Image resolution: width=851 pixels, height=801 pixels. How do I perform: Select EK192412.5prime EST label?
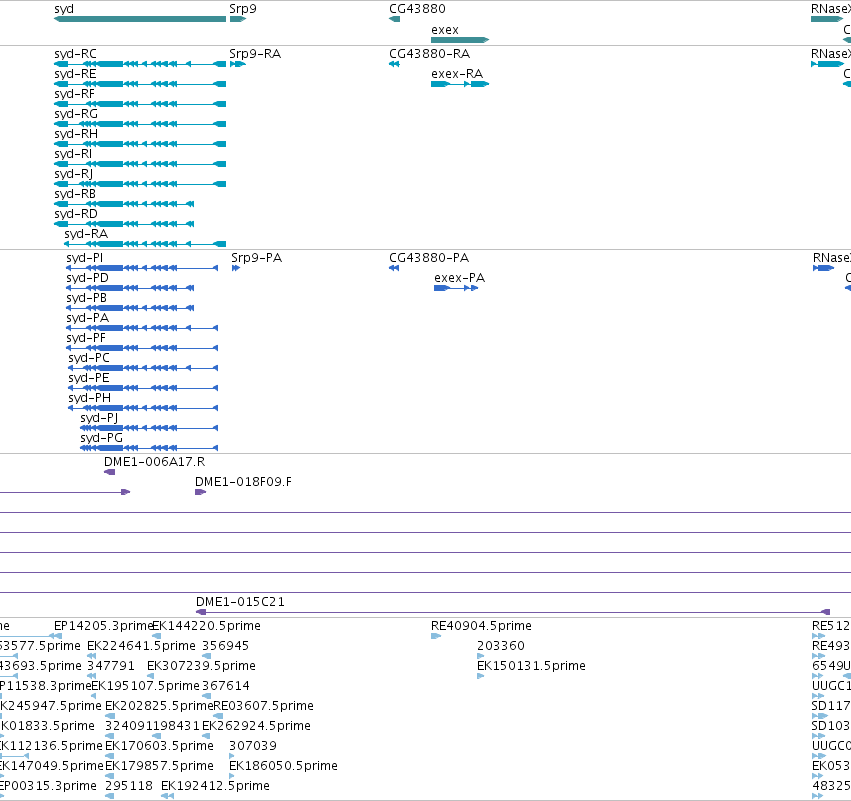(215, 786)
